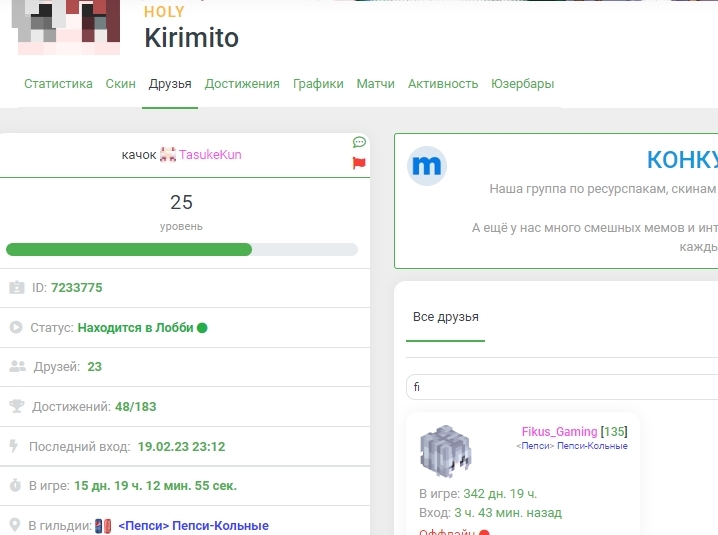The width and height of the screenshot is (718, 535).
Task: Click the level 25 progress bar
Action: (181, 249)
